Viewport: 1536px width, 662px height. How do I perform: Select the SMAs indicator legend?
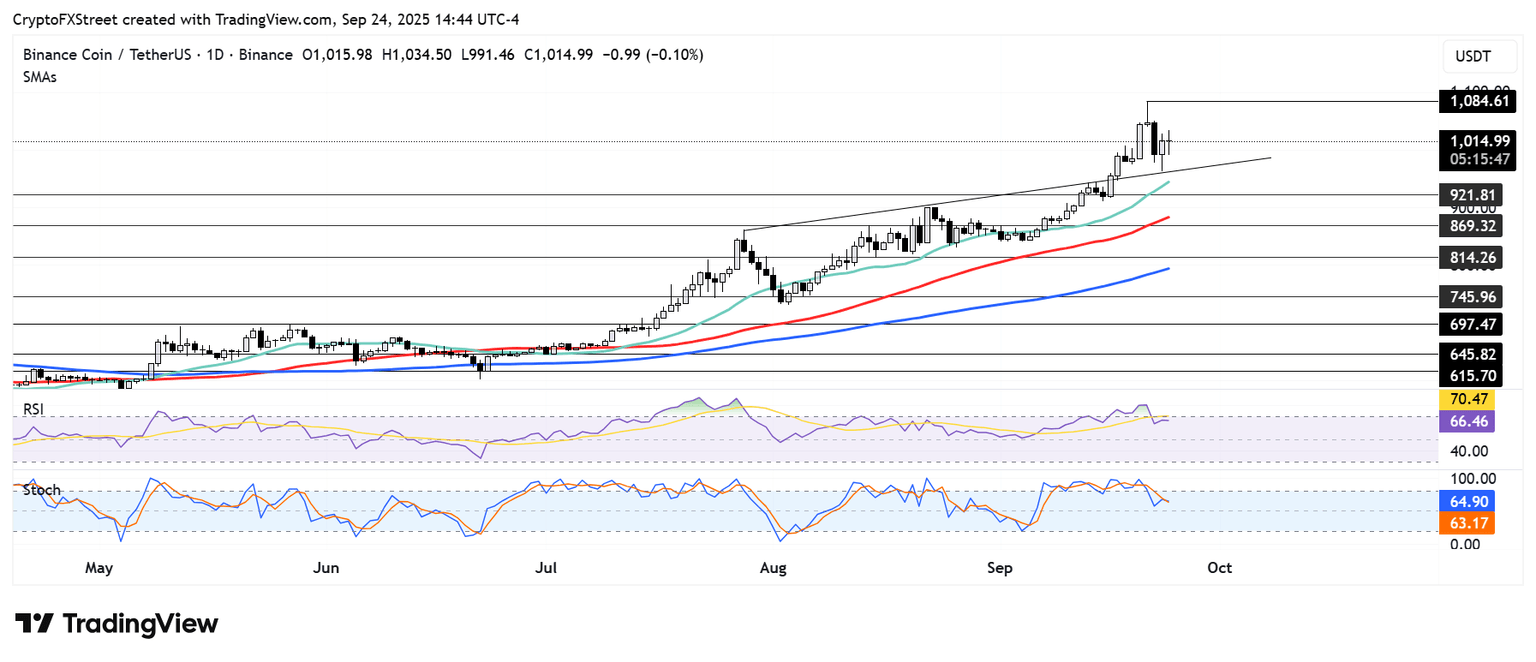click(x=40, y=77)
